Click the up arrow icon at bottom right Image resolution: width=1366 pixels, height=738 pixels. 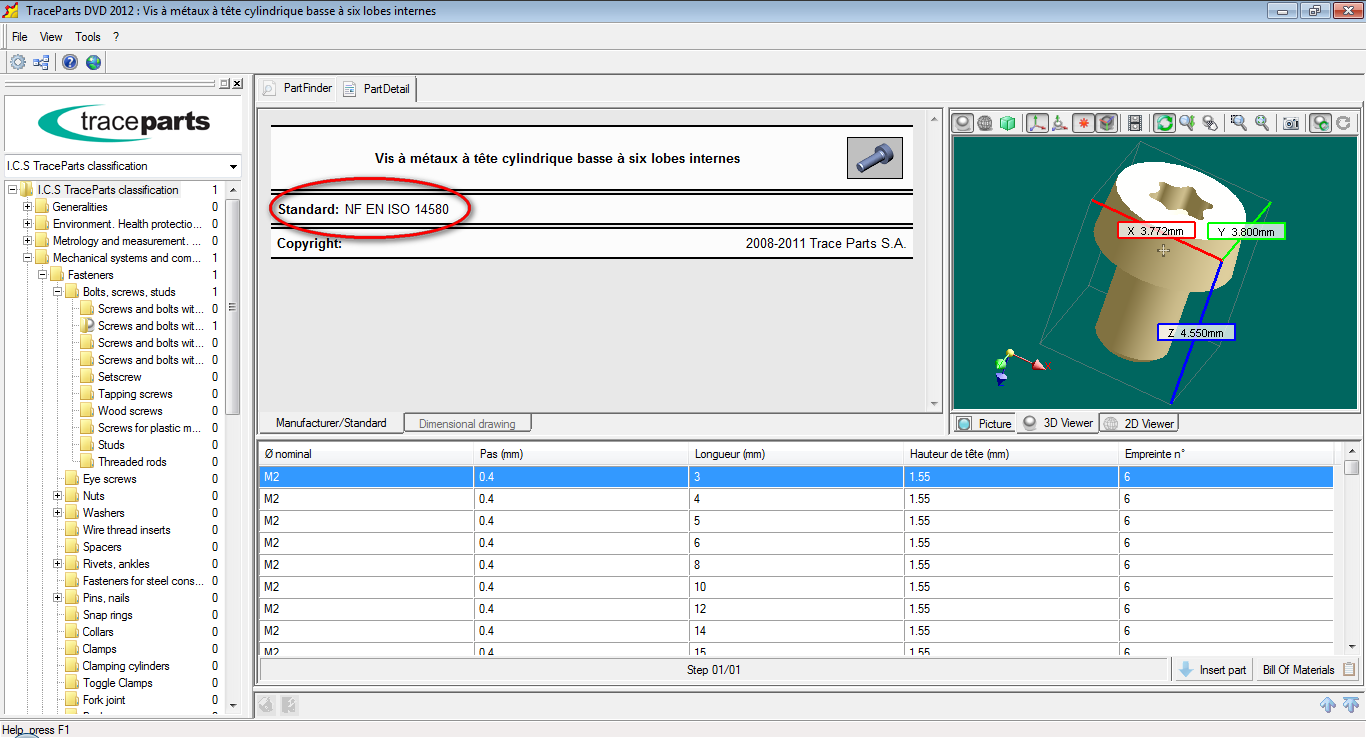[x=1328, y=705]
